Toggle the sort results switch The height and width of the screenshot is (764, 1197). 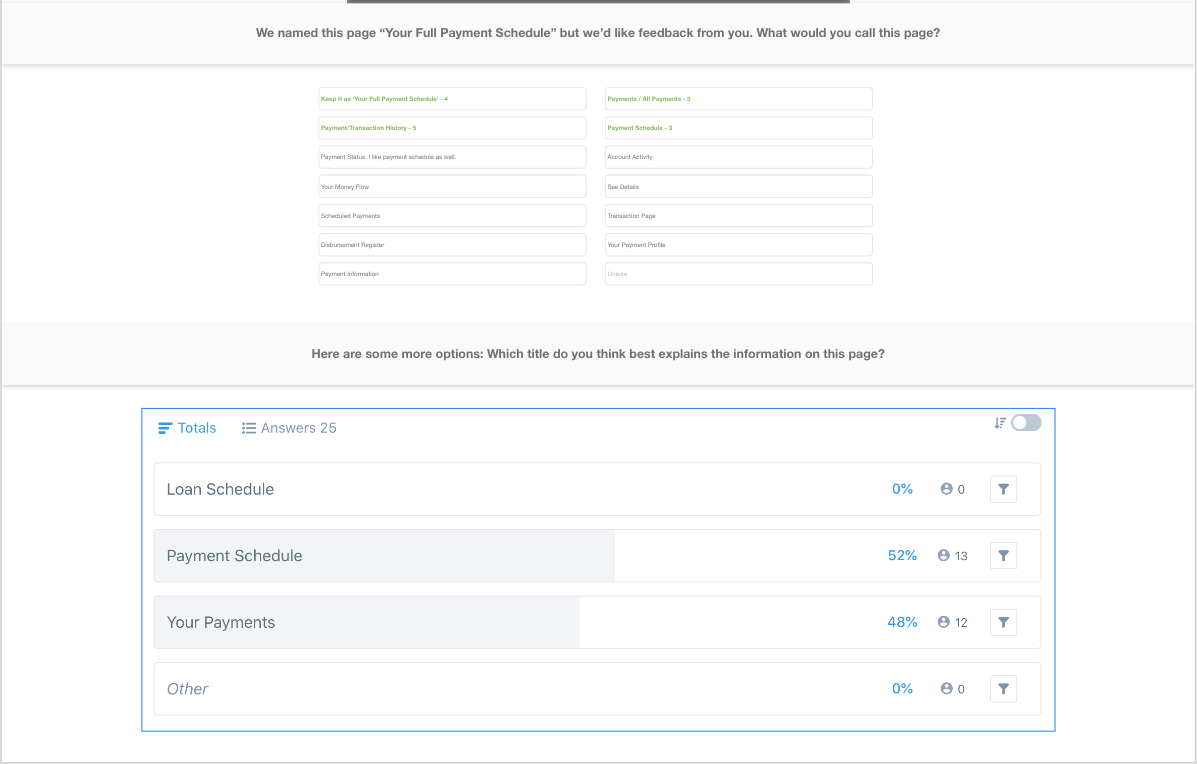pos(1026,423)
